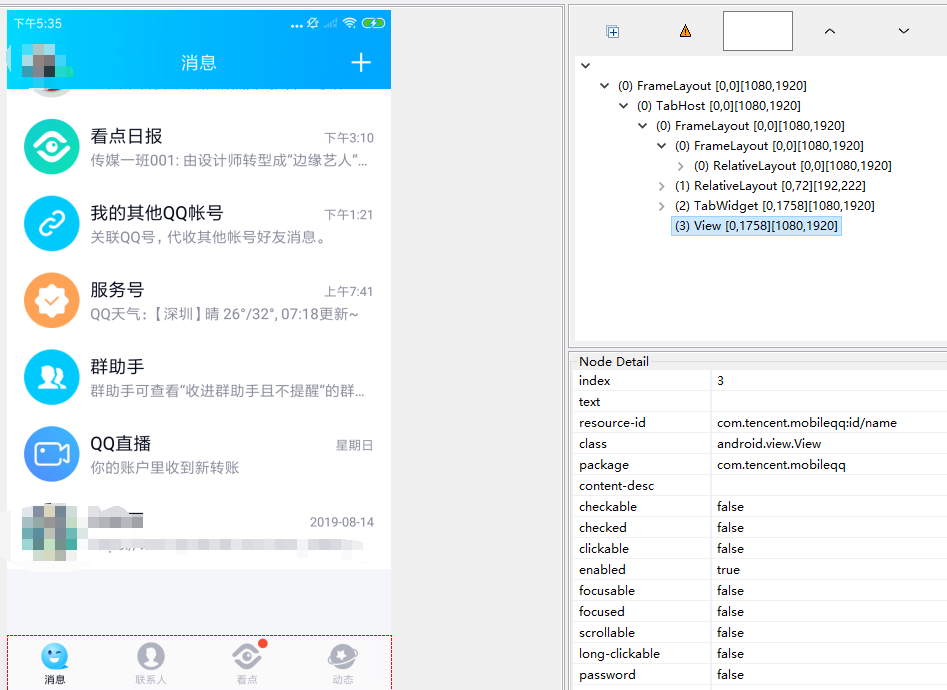Viewport: 947px width, 690px height.
Task: Switch to the 消息 bottom tab
Action: coord(54,663)
